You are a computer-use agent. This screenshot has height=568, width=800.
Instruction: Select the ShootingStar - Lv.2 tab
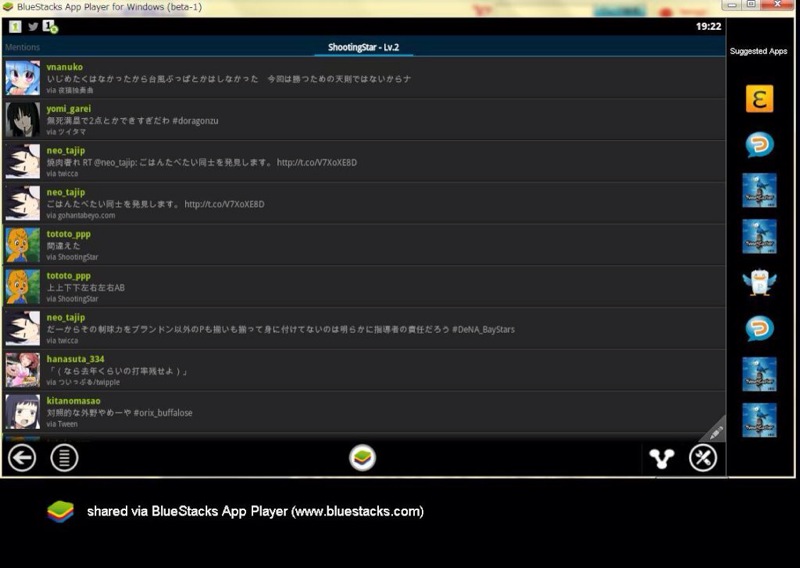(363, 47)
